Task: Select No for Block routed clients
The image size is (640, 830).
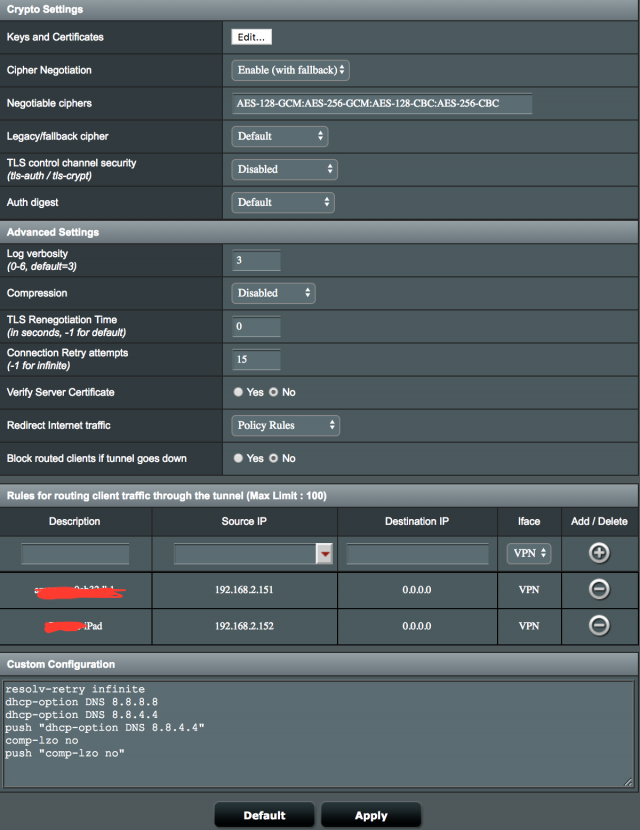Action: pyautogui.click(x=274, y=458)
